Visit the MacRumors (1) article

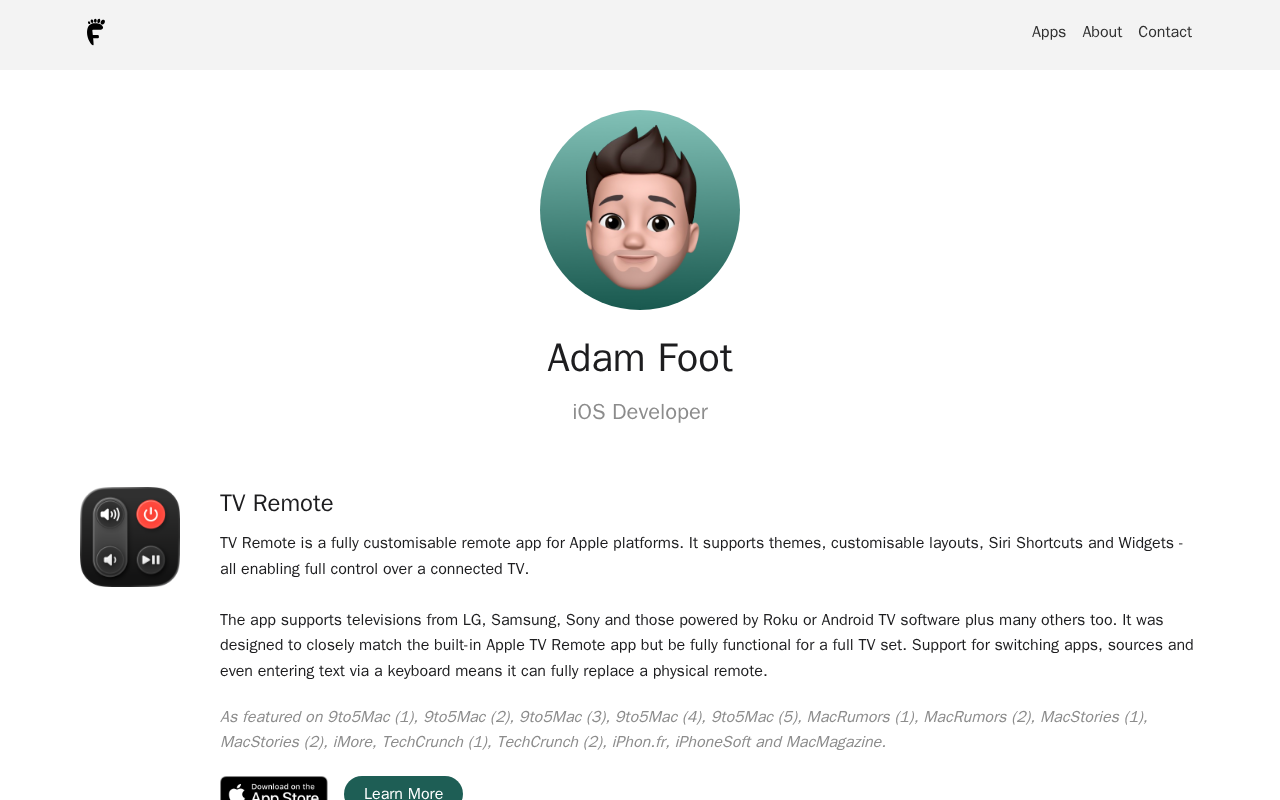tap(861, 717)
